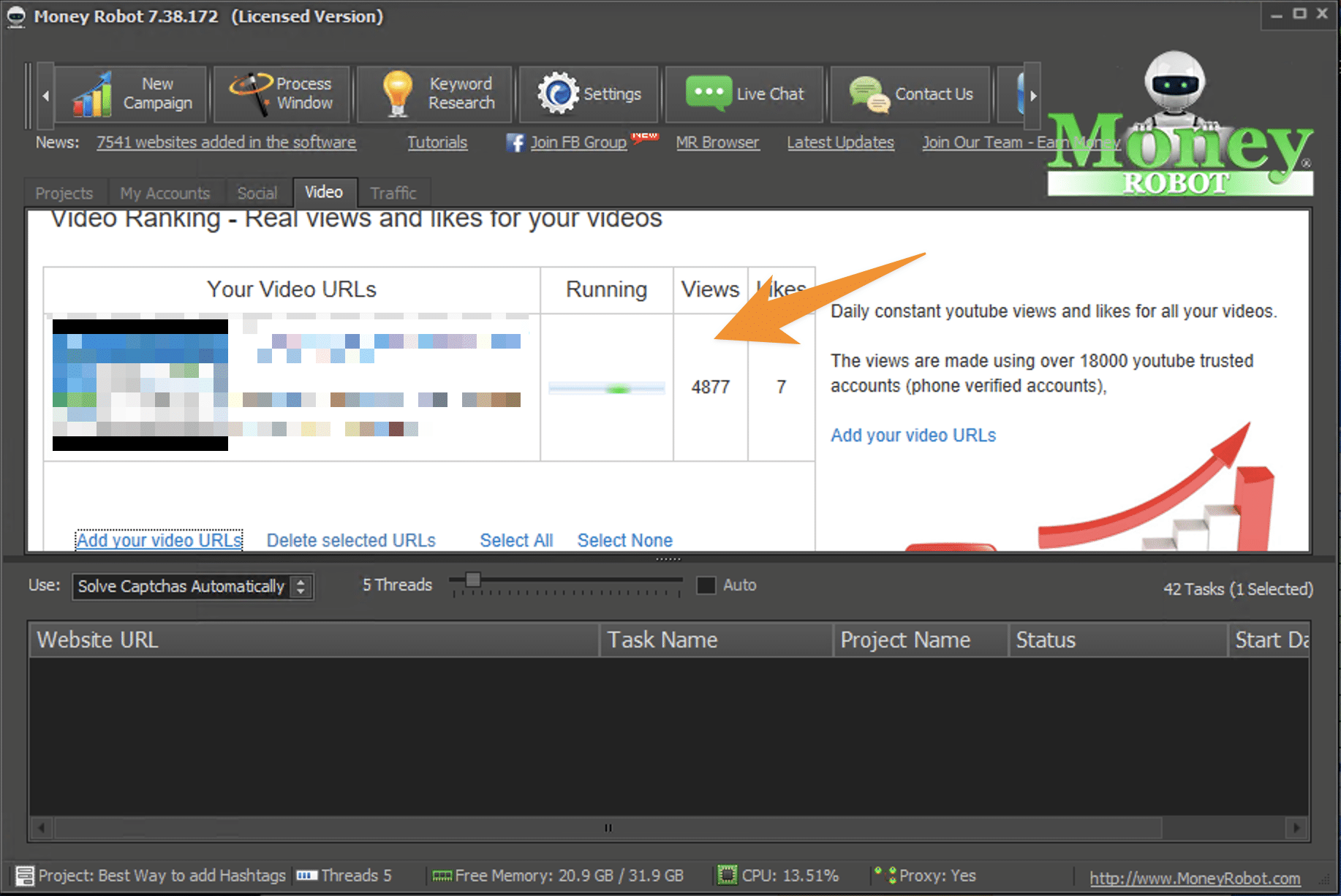Viewport: 1341px width, 896px height.
Task: Click the Add your video URLs link
Action: click(x=159, y=540)
